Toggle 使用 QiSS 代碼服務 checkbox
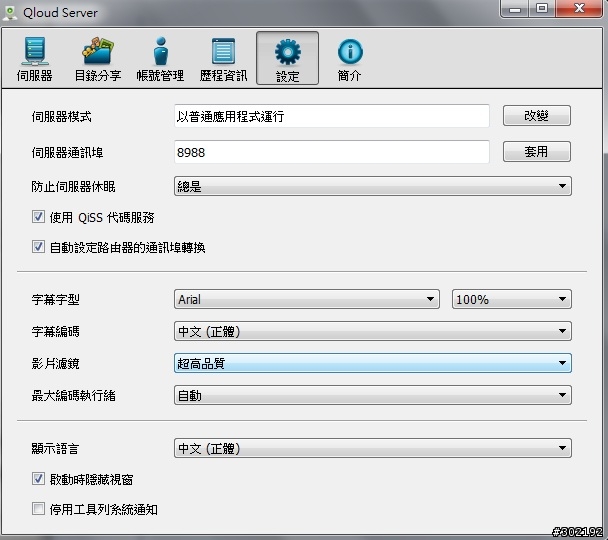The image size is (608, 540). tap(38, 216)
